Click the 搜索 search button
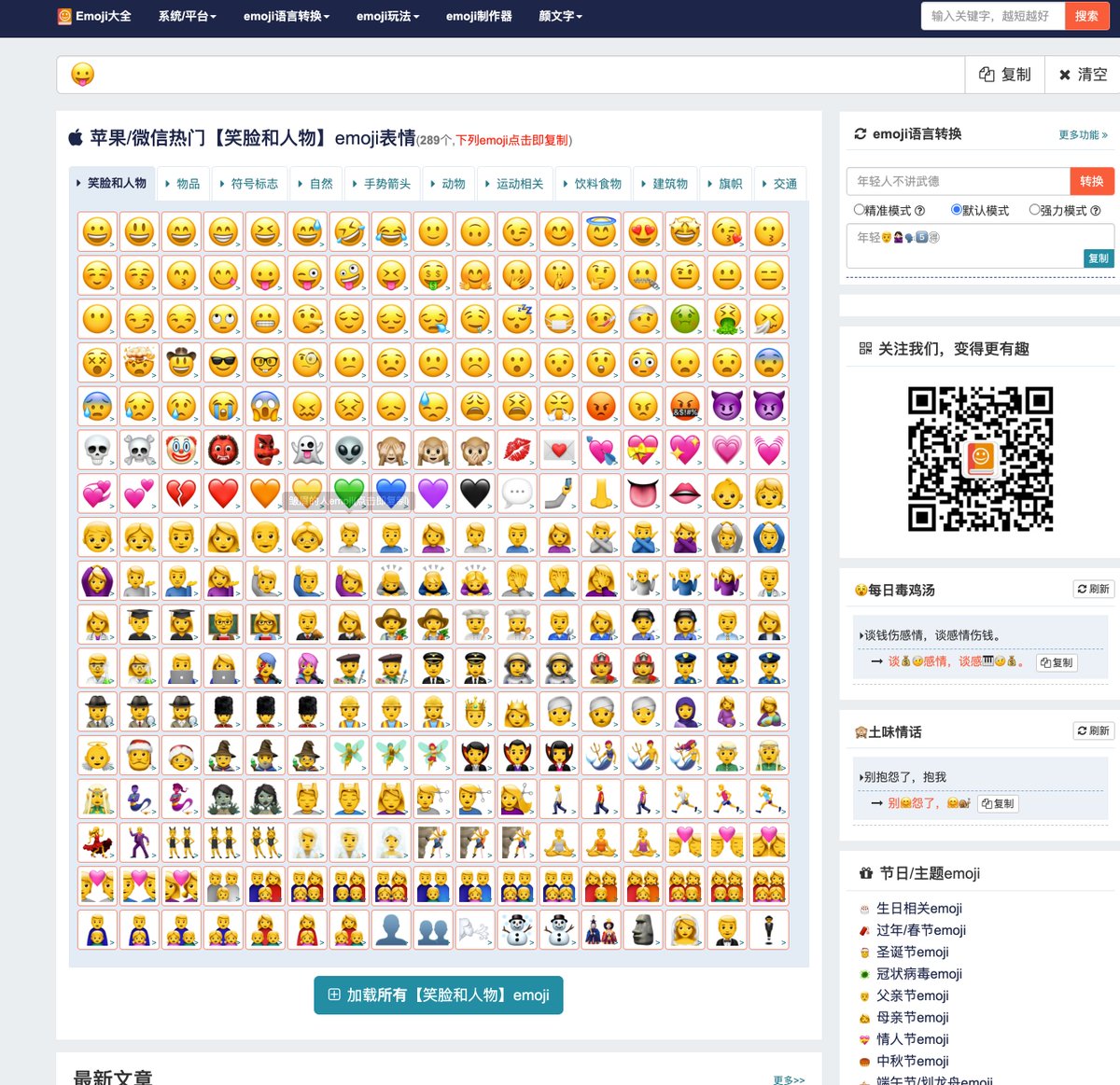The image size is (1120, 1085). coord(1086,16)
